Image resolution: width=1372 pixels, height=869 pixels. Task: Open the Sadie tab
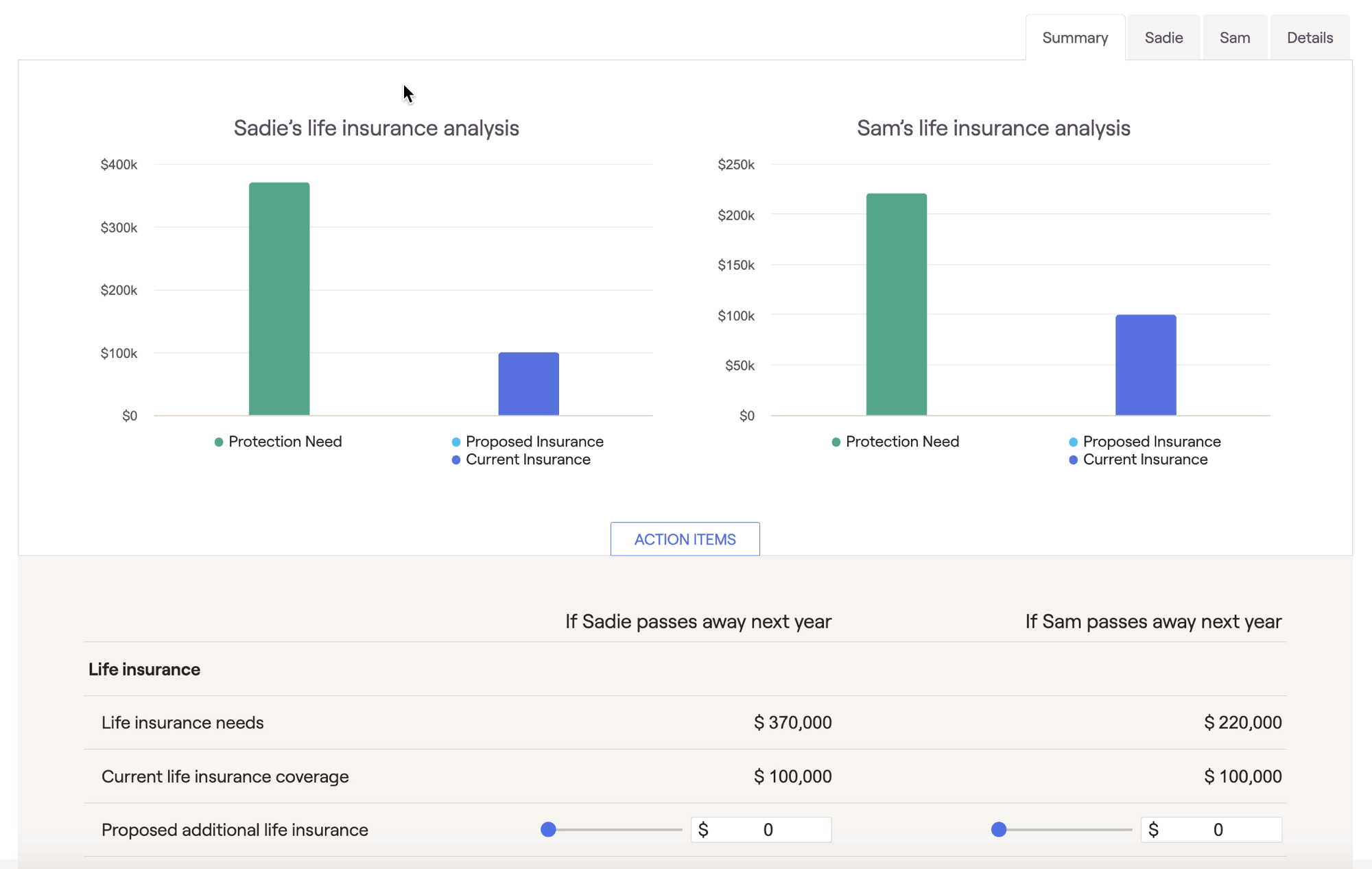click(x=1163, y=38)
